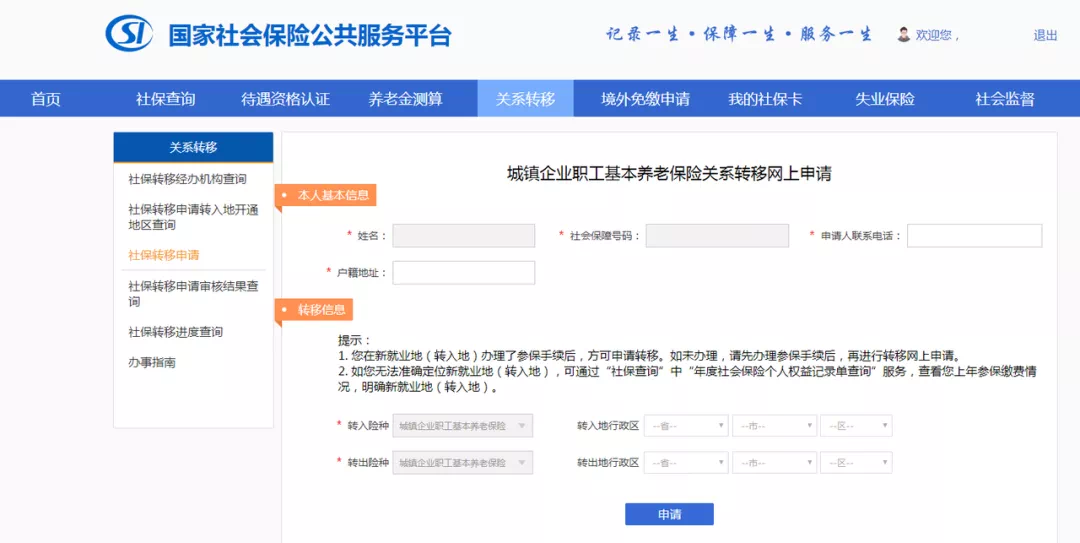Go to the 社保查询 menu
The width and height of the screenshot is (1080, 543).
click(166, 99)
